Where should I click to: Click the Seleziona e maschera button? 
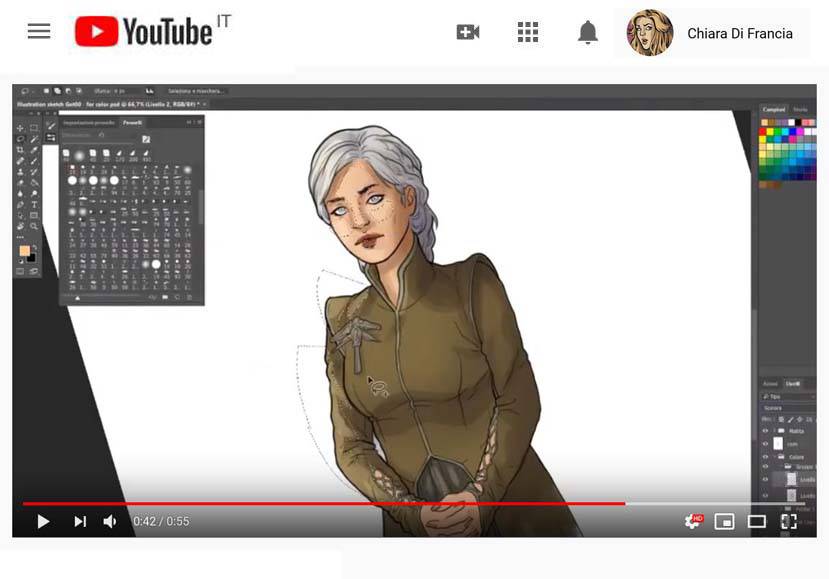[x=196, y=91]
